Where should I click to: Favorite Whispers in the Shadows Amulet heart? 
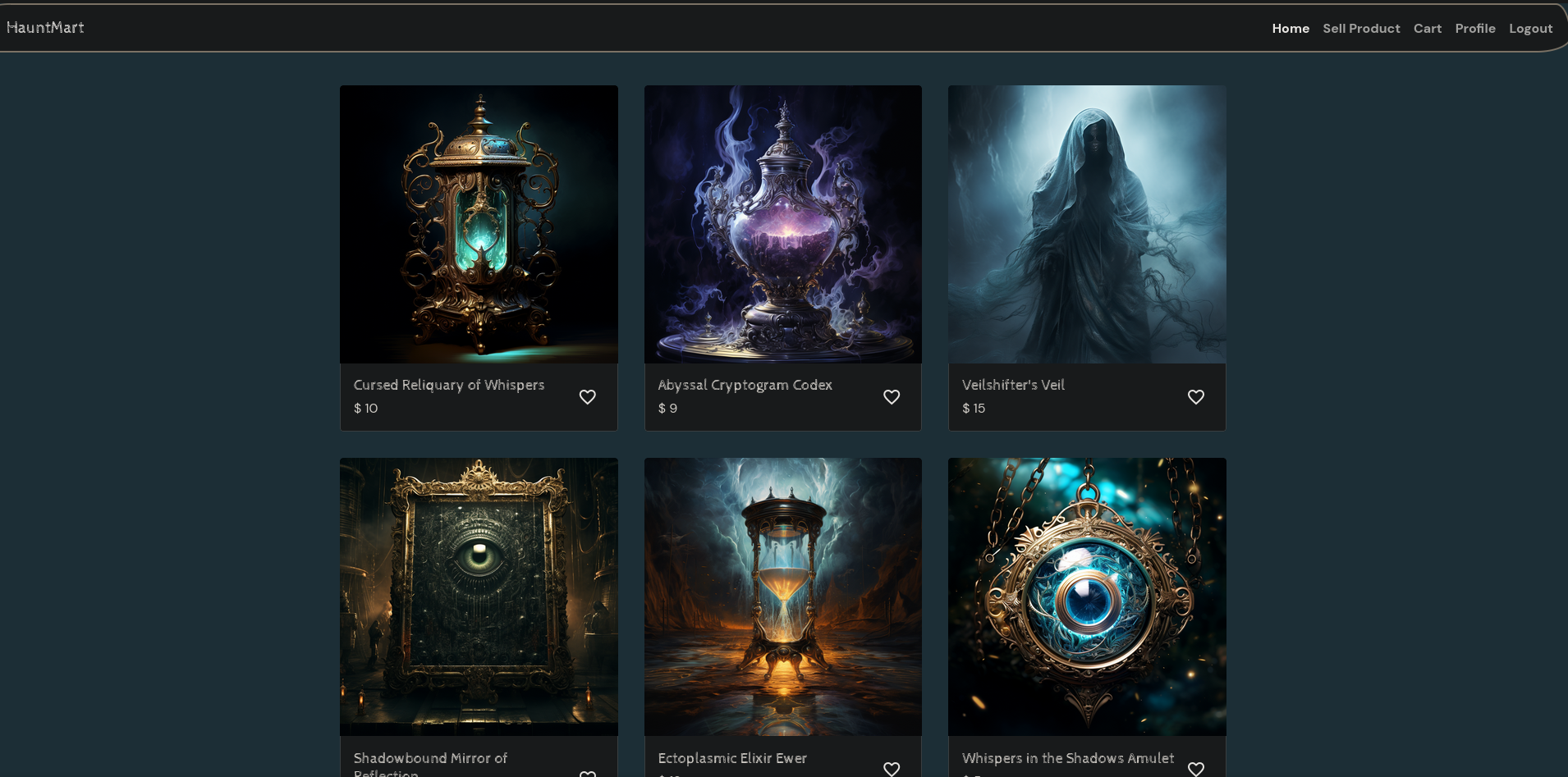pos(1196,769)
